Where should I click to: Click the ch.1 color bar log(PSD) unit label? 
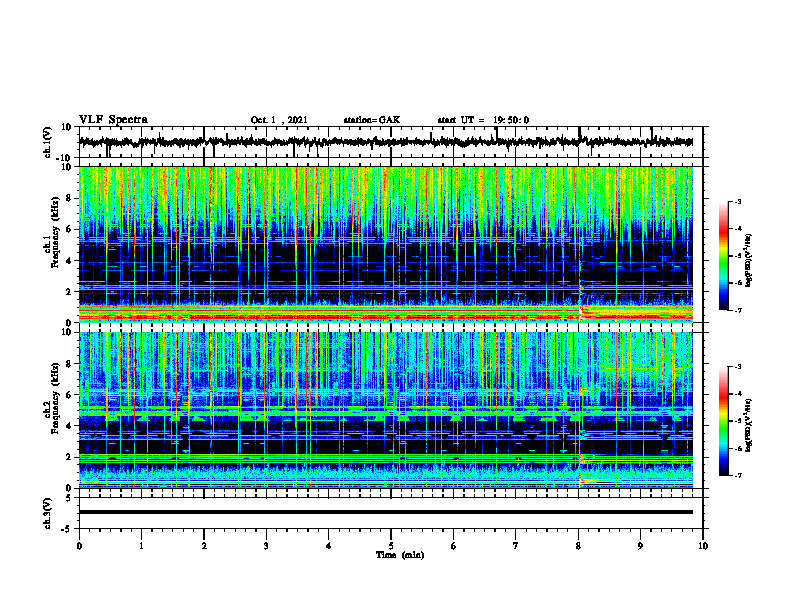coord(749,260)
